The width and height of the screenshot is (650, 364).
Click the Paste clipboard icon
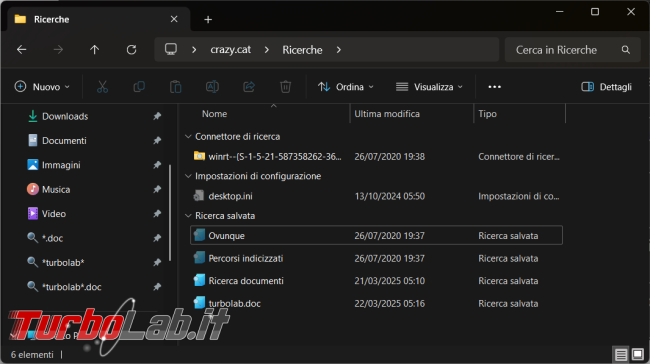coord(176,87)
